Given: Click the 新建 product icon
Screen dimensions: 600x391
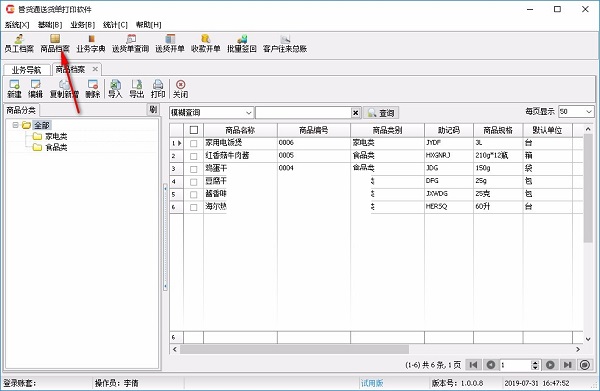Looking at the screenshot, I should [x=14, y=89].
